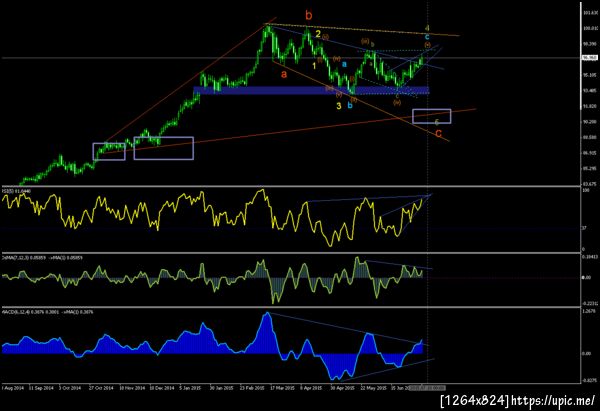Viewport: 600px width, 411px height.
Task: Click the OsMA(7,12,3) indicator title
Action: [42, 258]
